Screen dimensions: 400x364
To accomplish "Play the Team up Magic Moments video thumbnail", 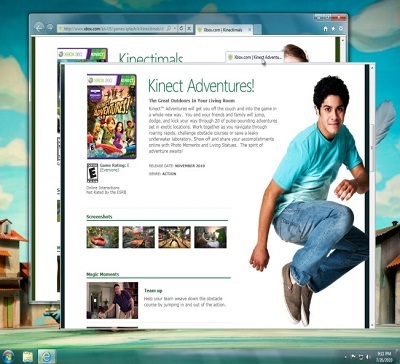I will tap(112, 300).
